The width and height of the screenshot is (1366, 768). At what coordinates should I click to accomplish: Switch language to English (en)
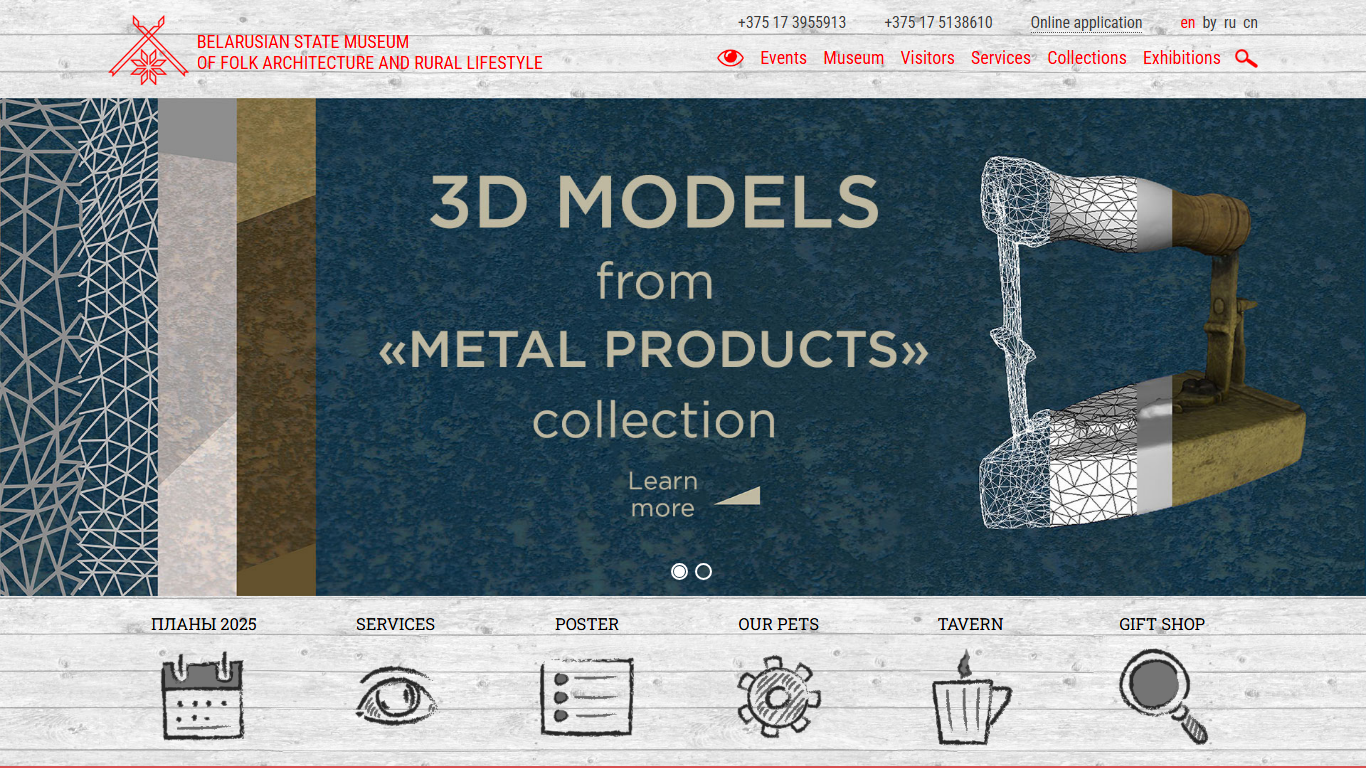pos(1188,23)
